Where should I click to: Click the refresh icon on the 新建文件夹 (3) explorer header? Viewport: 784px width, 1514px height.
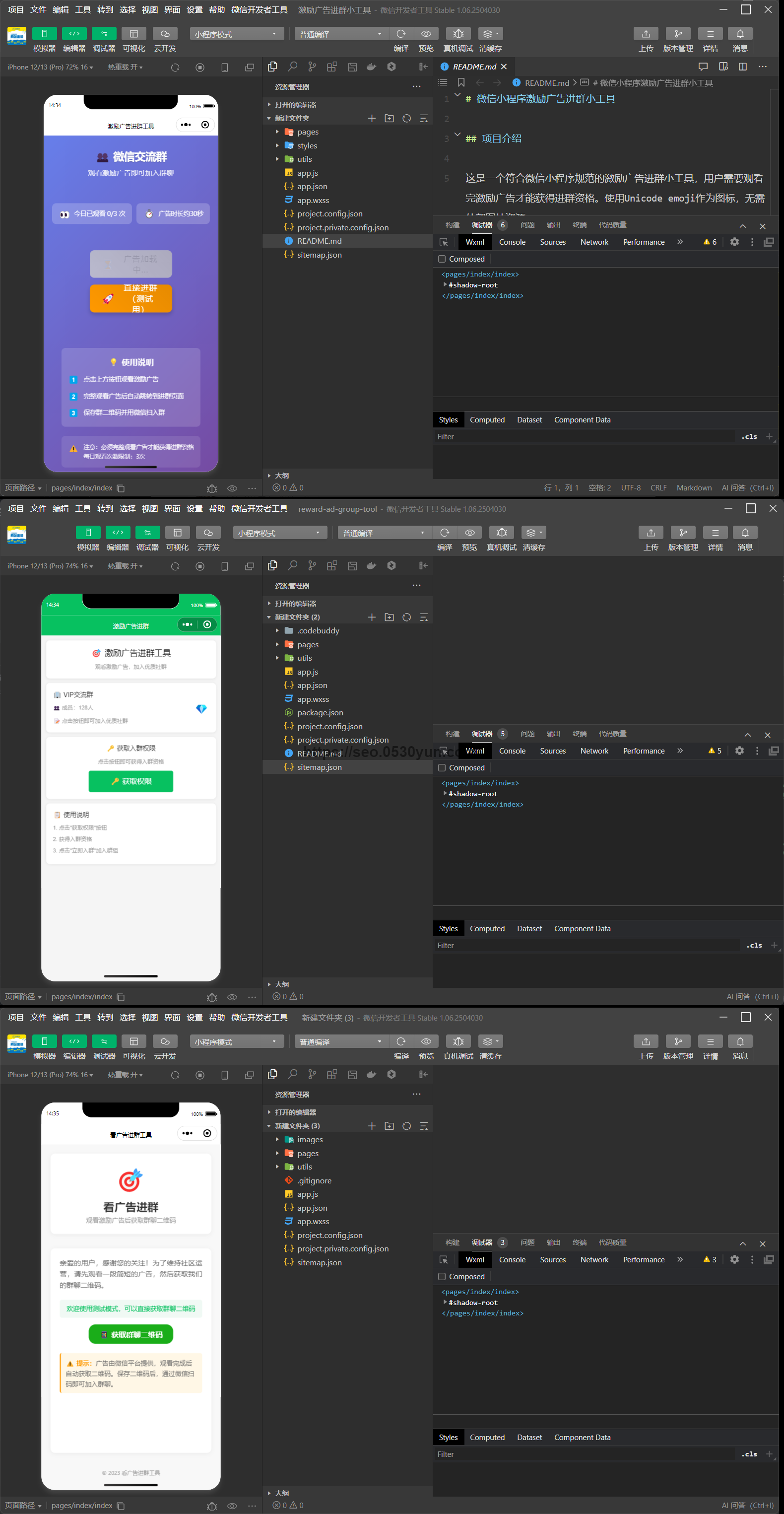[406, 1126]
